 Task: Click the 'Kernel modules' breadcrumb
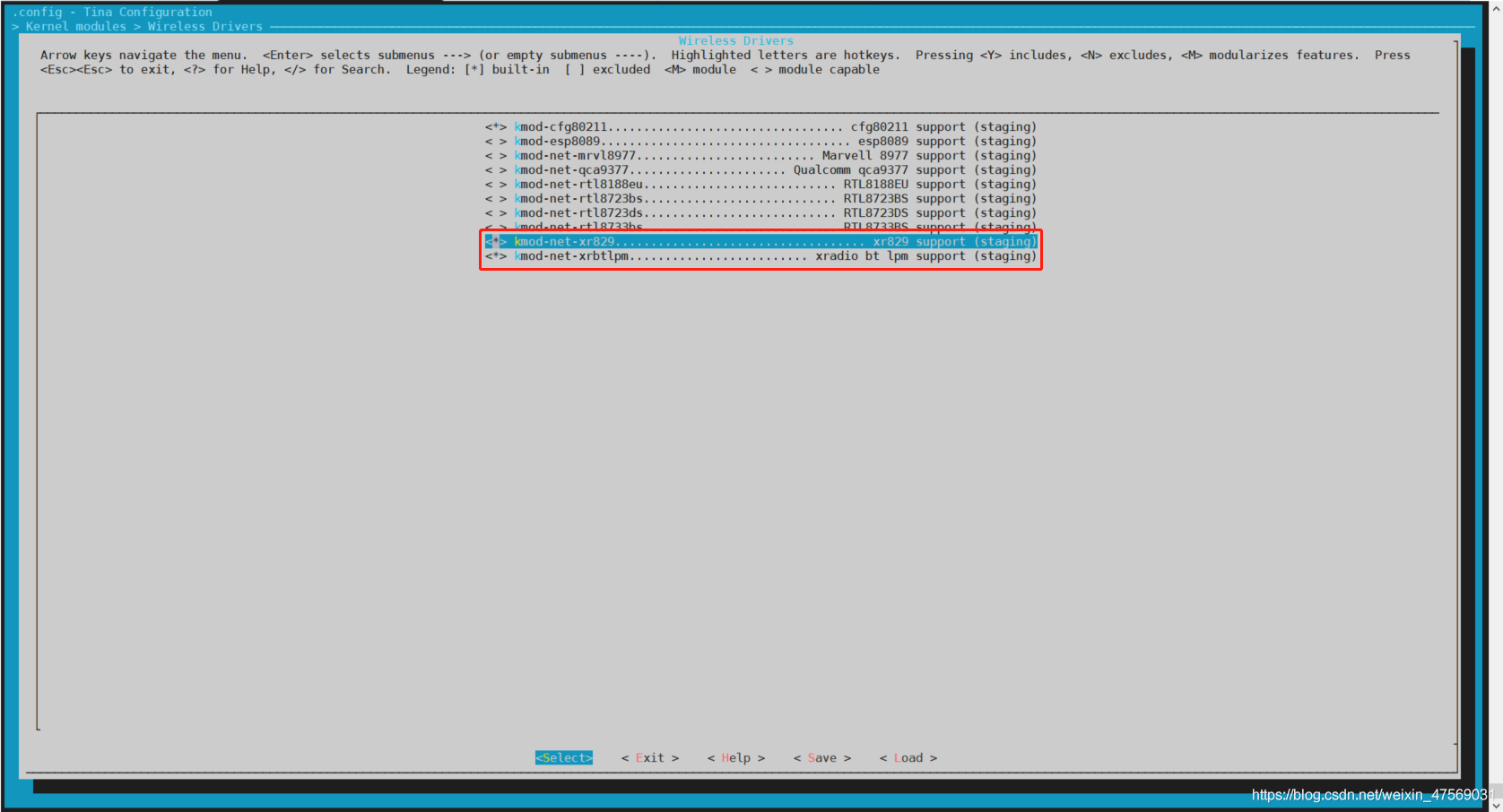coord(76,27)
